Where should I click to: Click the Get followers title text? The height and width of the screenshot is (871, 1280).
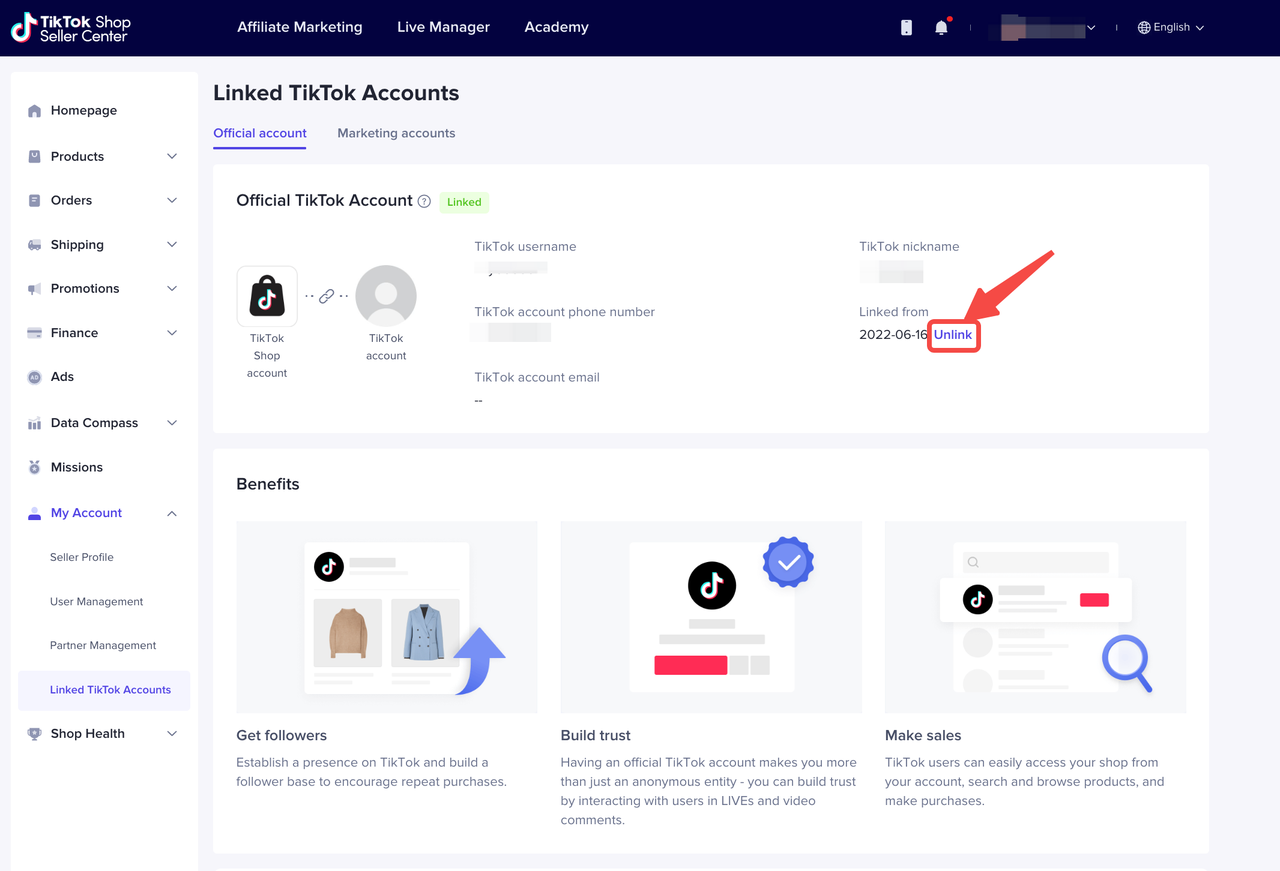(282, 736)
